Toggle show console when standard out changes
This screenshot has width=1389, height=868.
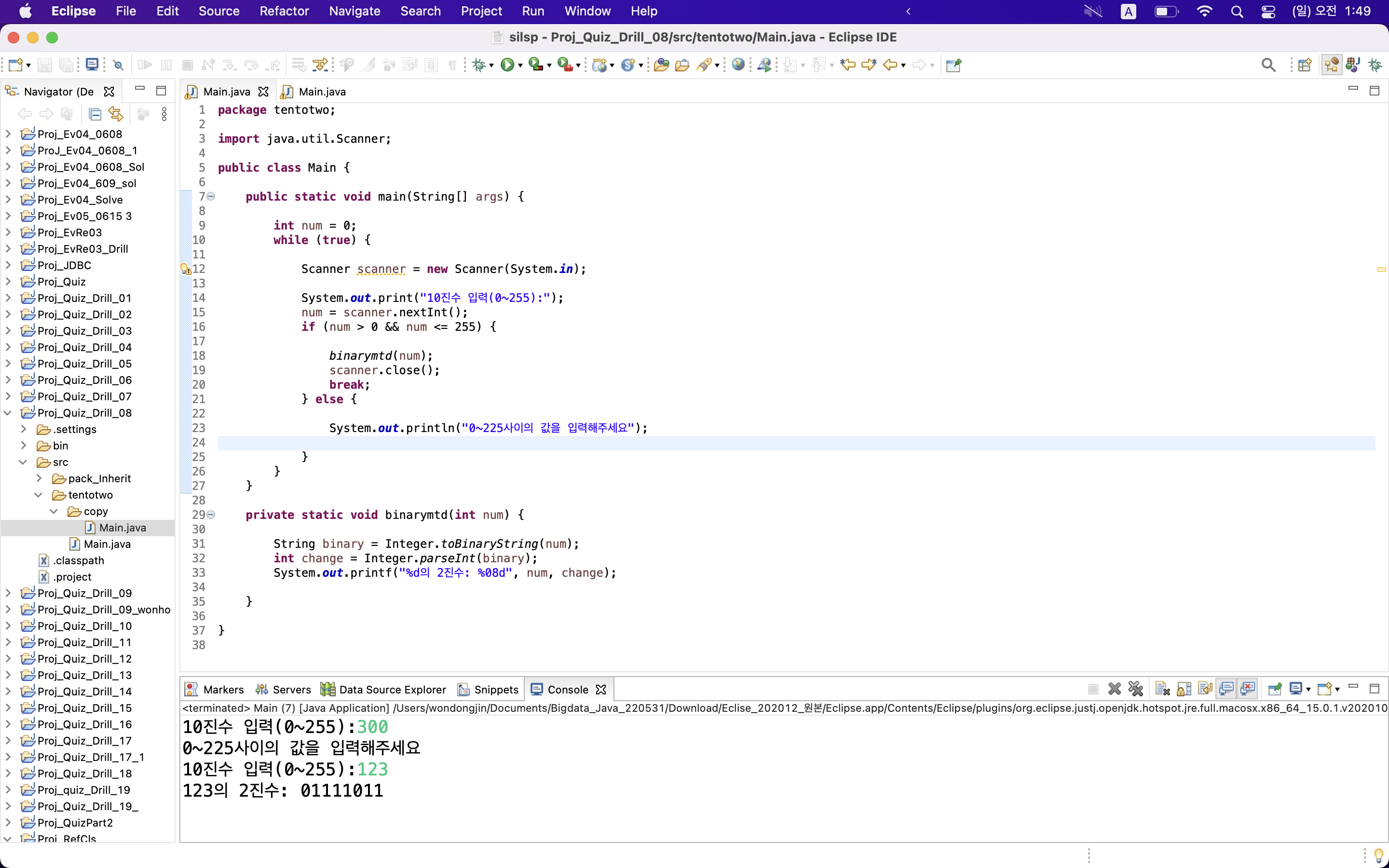[x=1226, y=689]
